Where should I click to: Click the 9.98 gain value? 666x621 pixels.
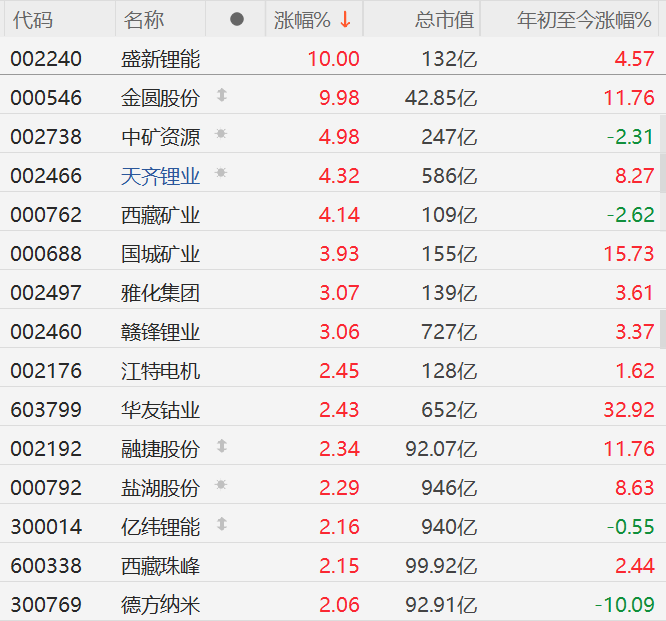(x=339, y=98)
